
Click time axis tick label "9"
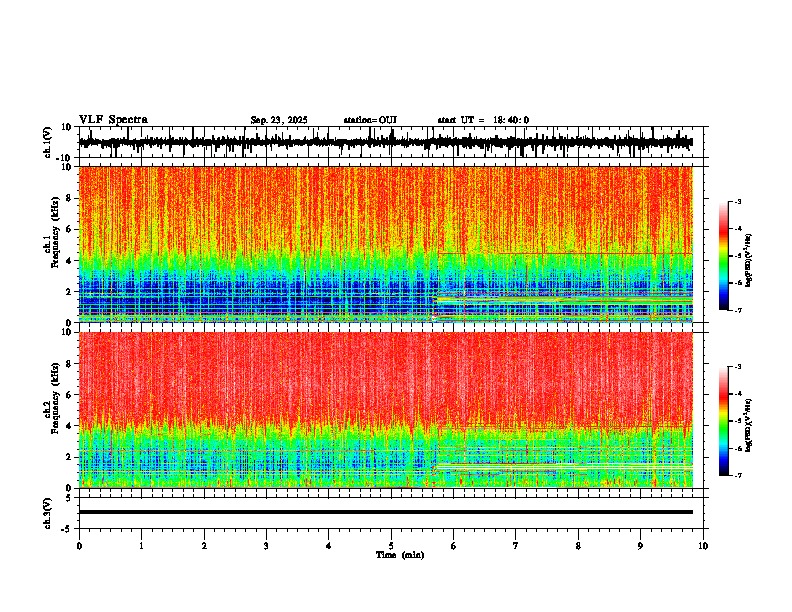tap(640, 546)
